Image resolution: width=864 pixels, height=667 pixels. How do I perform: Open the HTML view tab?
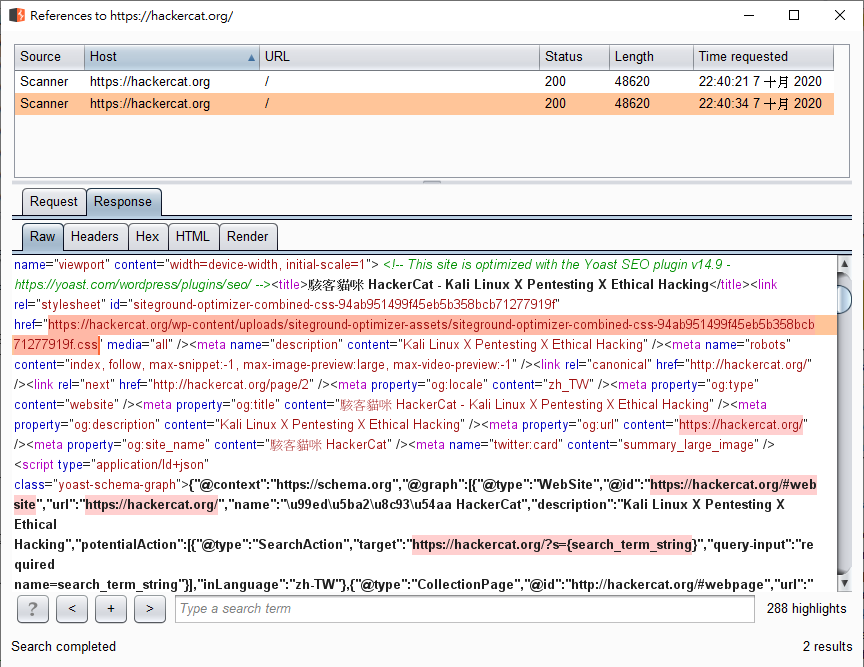click(x=193, y=236)
